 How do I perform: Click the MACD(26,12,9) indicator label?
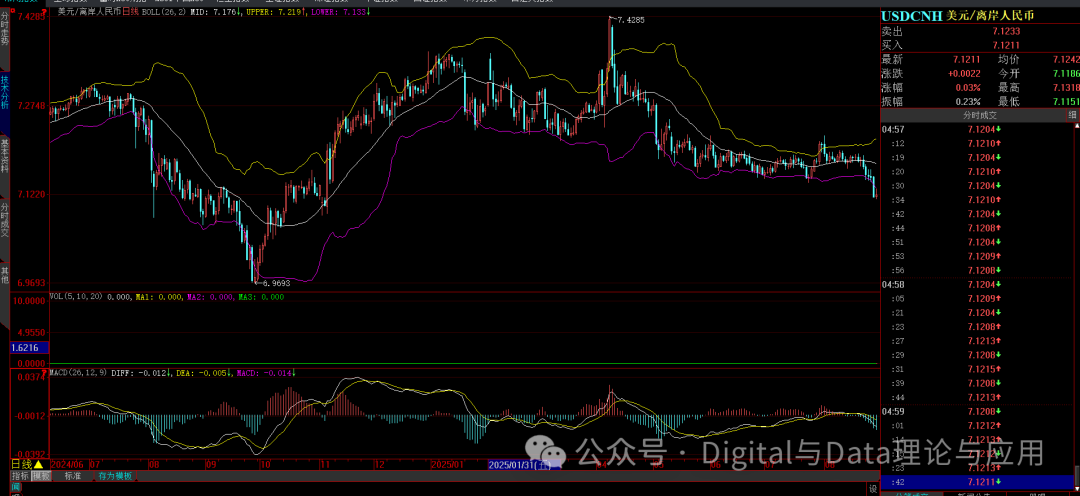pos(79,373)
